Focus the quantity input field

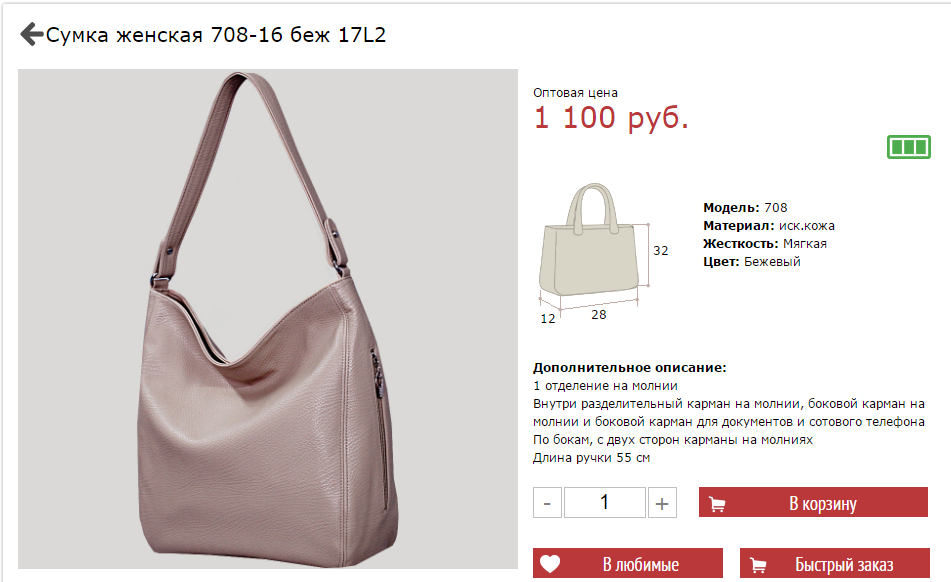tap(605, 503)
